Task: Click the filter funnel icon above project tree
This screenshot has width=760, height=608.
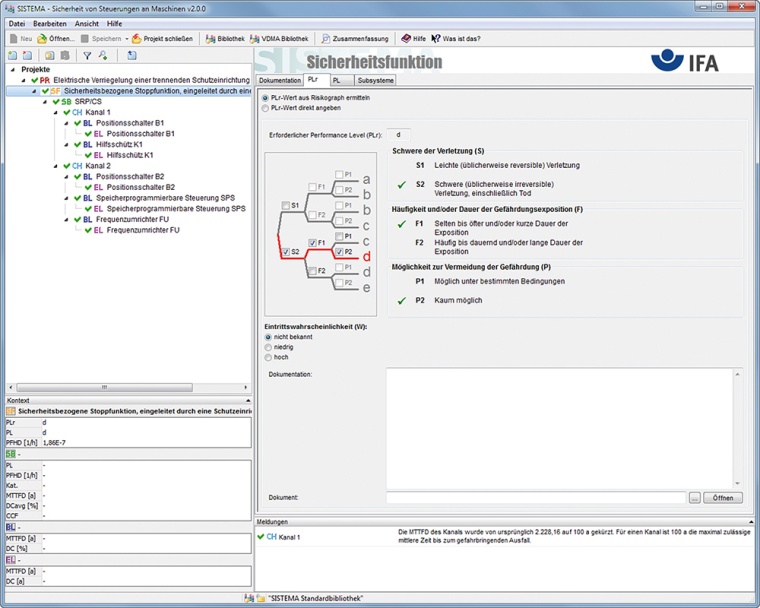Action: pos(87,55)
